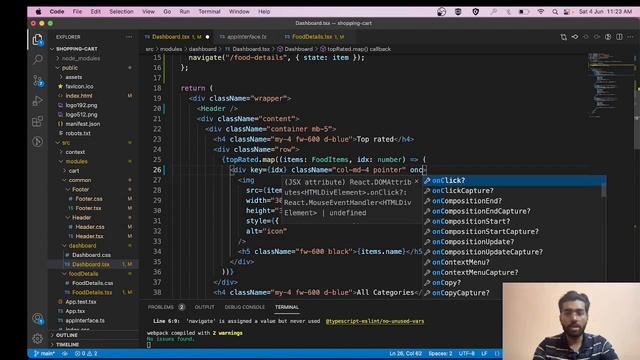This screenshot has width=640, height=360.
Task: Open the File menu
Action: (x=77, y=12)
